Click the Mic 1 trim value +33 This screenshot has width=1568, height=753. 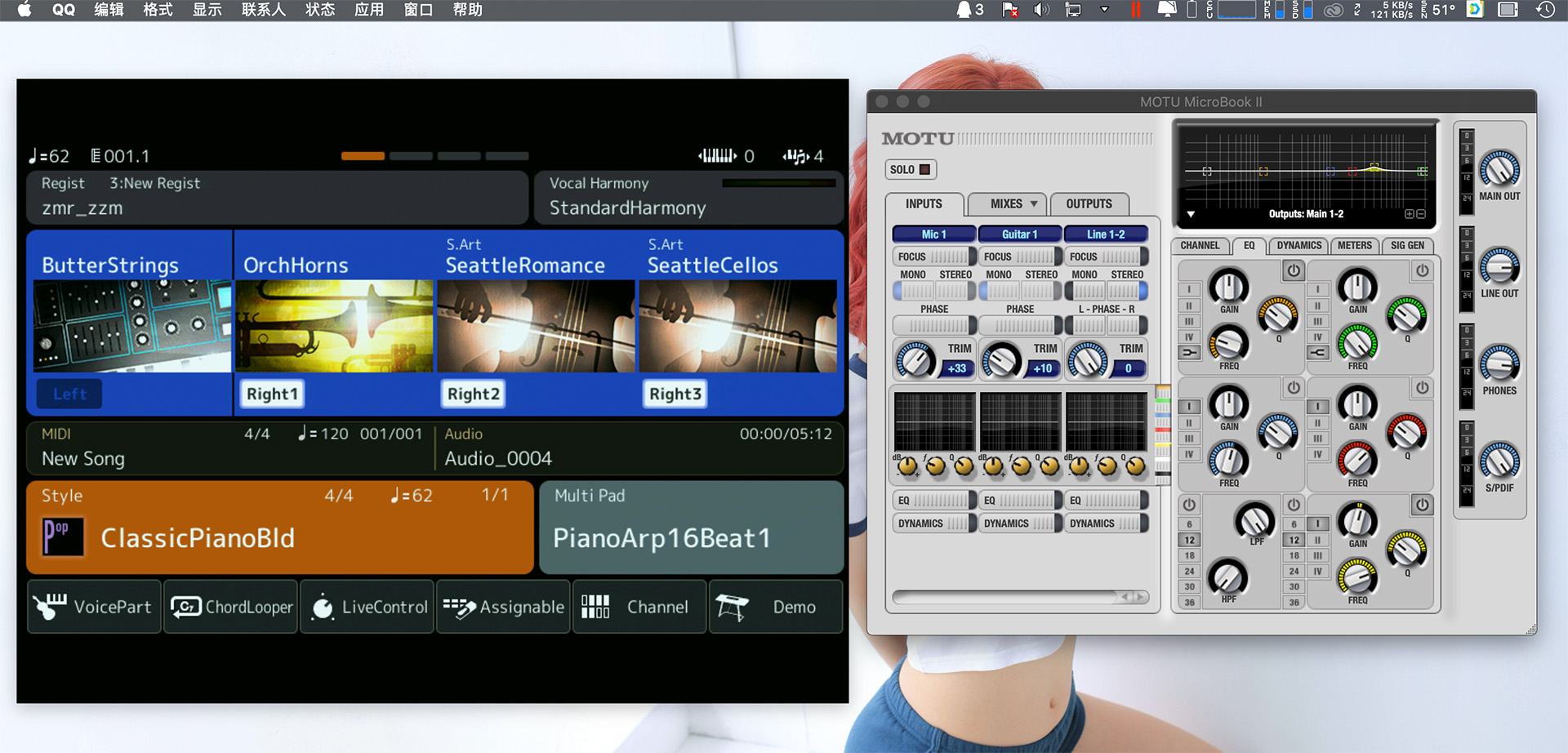pyautogui.click(x=957, y=368)
